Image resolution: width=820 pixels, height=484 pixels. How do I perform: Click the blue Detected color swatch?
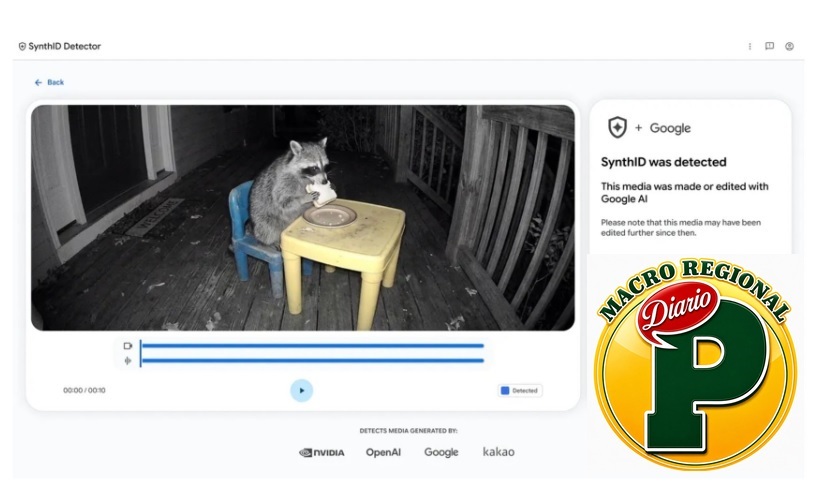click(x=505, y=390)
